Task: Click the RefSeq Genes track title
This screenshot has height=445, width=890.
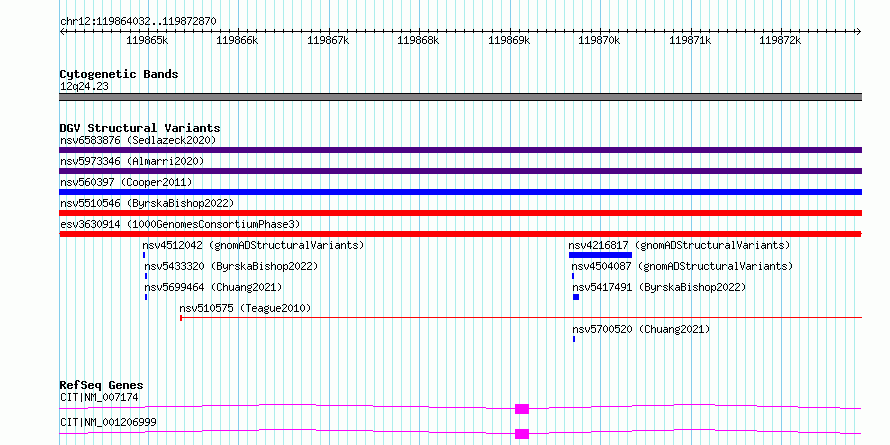Action: click(x=102, y=386)
